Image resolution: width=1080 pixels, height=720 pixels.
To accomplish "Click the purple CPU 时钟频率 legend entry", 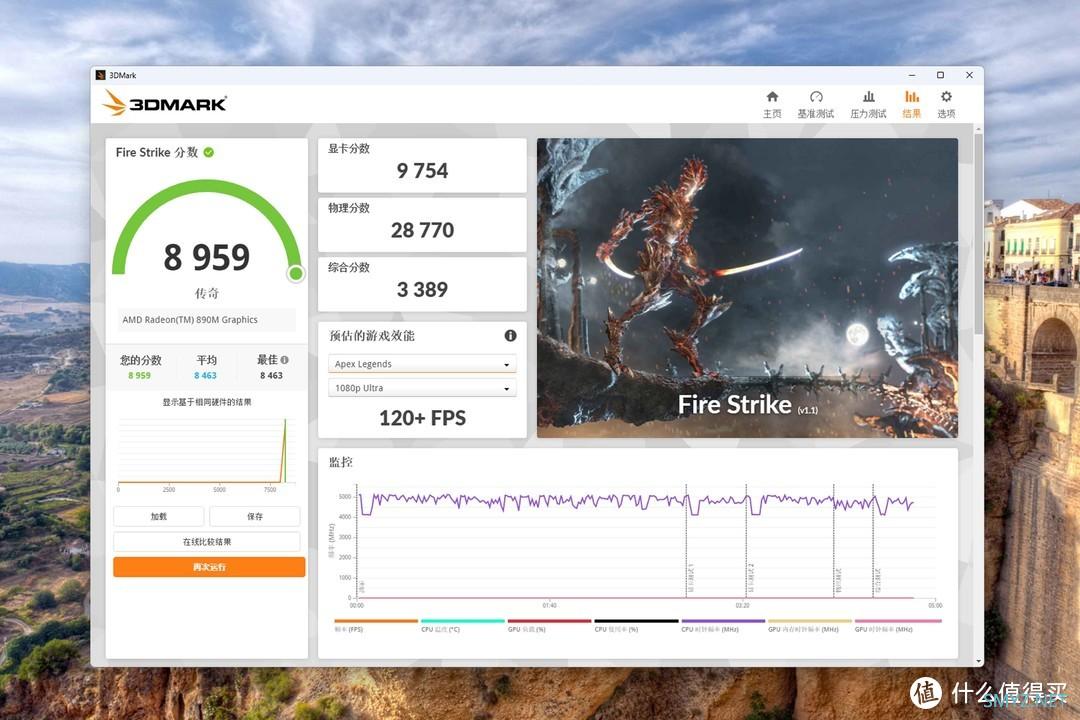I will pyautogui.click(x=723, y=625).
